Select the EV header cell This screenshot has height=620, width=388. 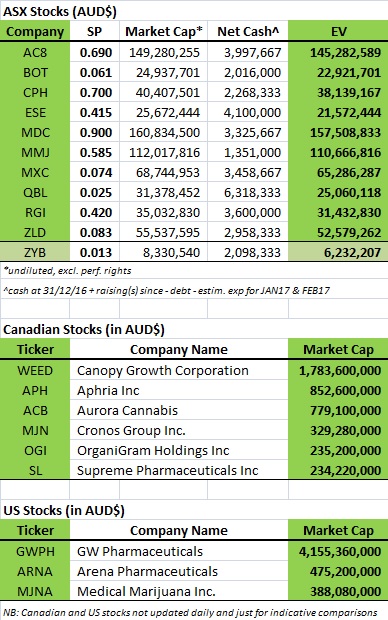click(x=338, y=32)
